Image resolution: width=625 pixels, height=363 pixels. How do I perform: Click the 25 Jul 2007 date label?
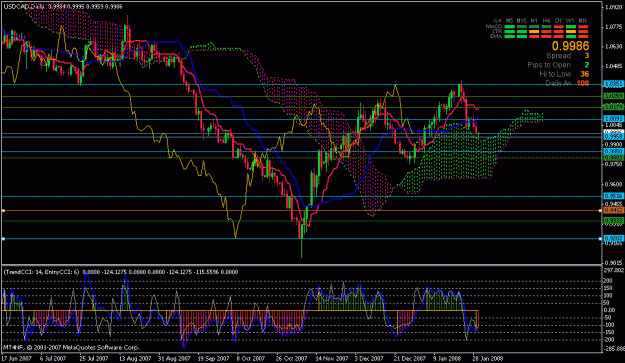pyautogui.click(x=94, y=358)
